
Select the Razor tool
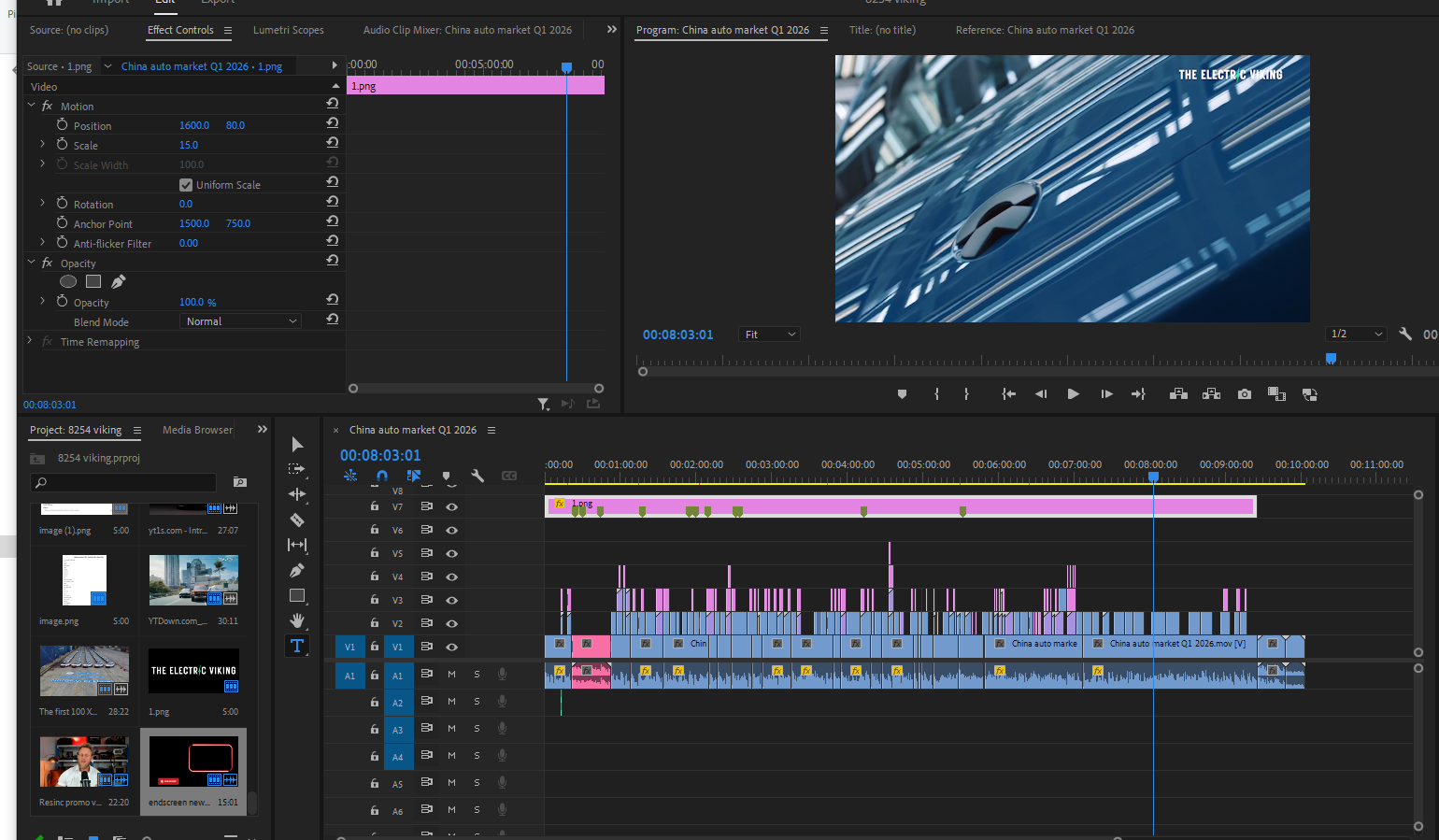point(297,519)
